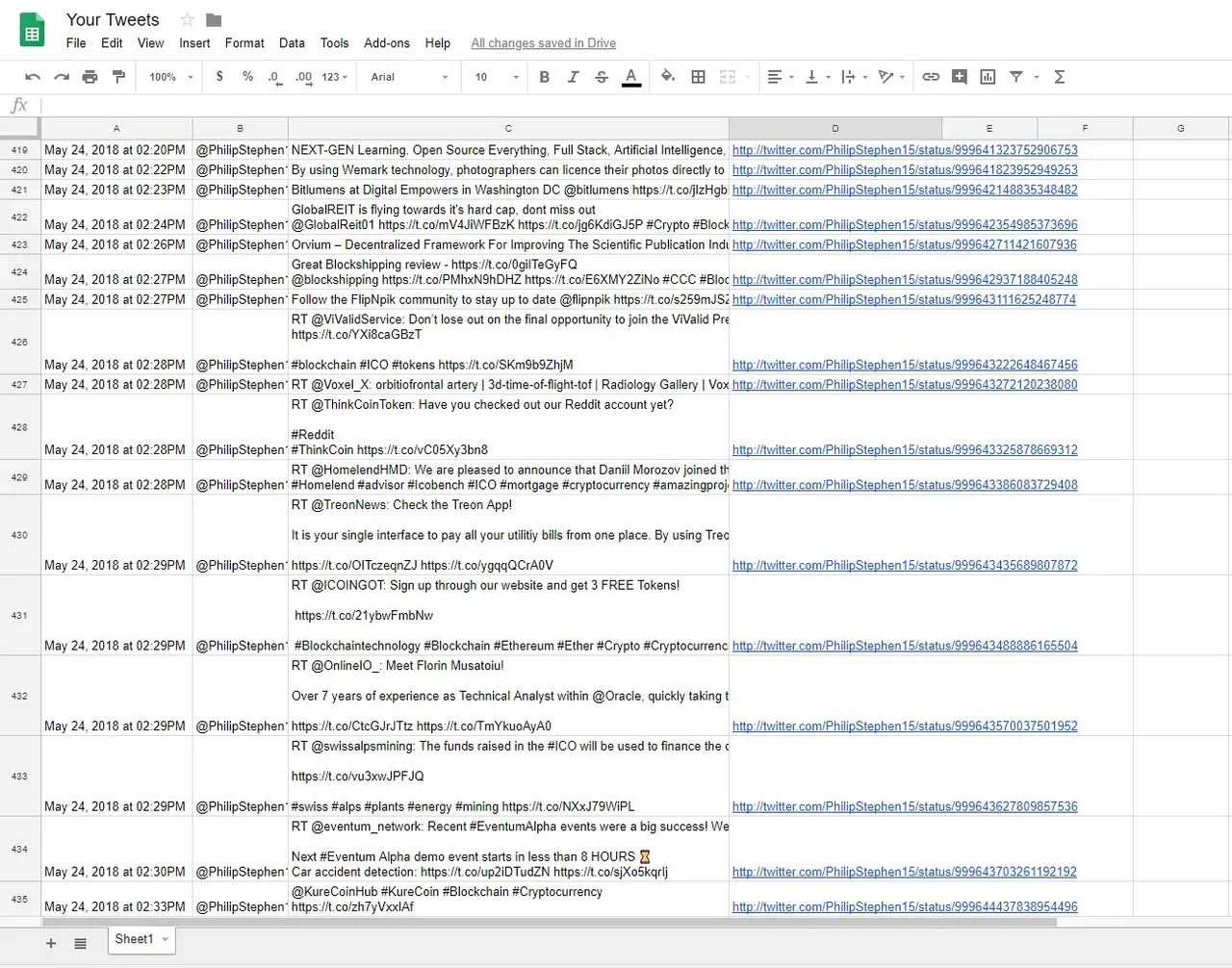Open the Add-ons menu
The height and width of the screenshot is (968, 1232).
pos(387,43)
